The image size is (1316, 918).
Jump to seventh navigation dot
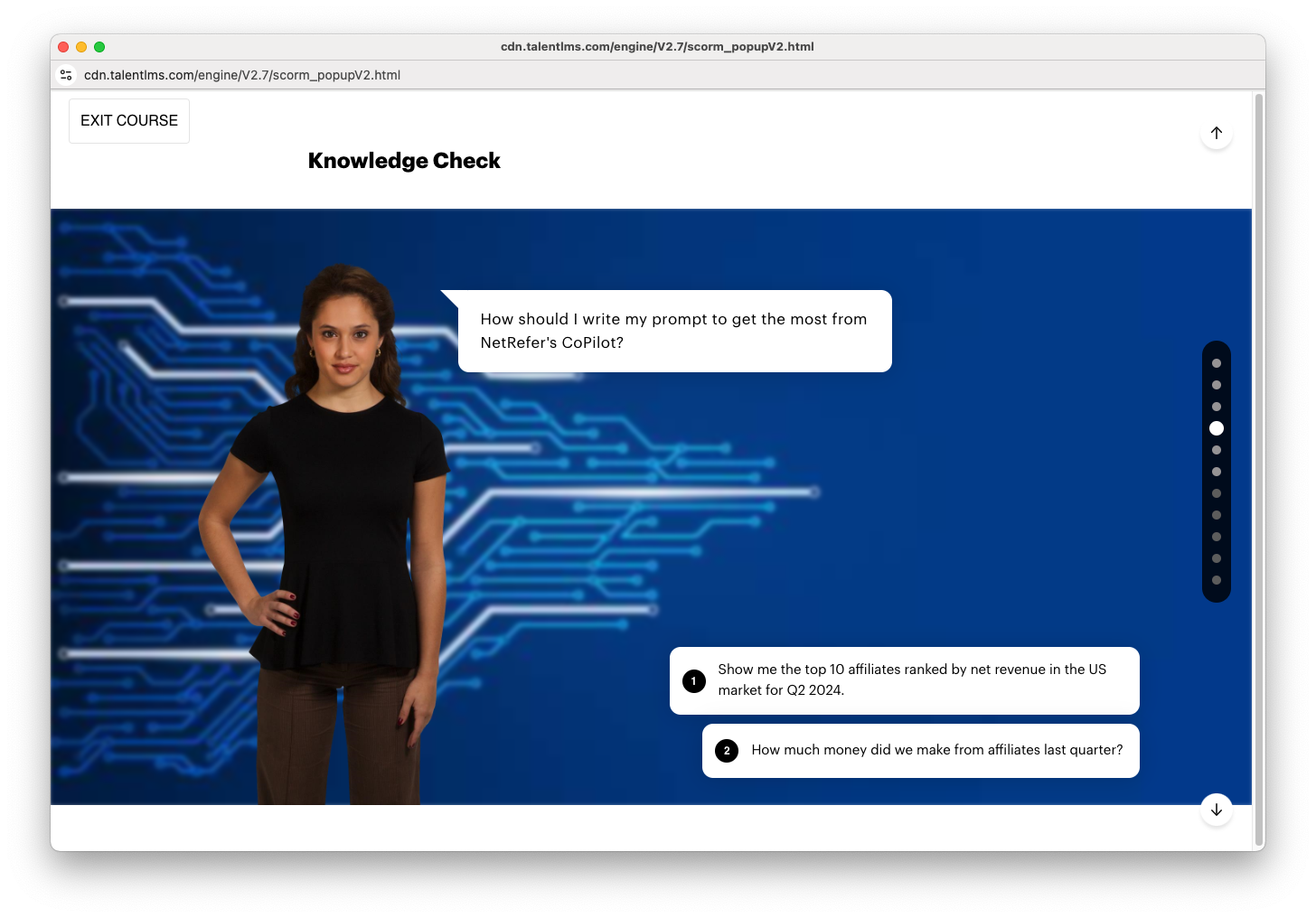pos(1217,493)
